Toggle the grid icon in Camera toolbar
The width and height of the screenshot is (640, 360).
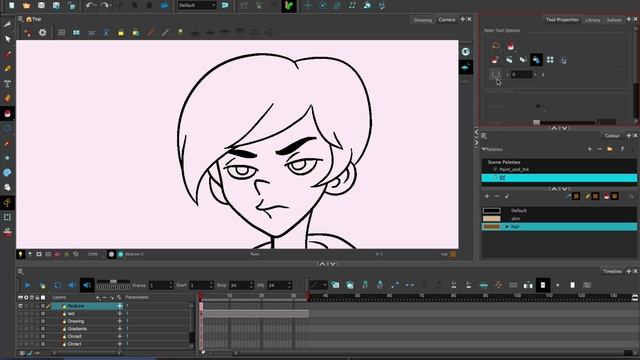[62, 33]
